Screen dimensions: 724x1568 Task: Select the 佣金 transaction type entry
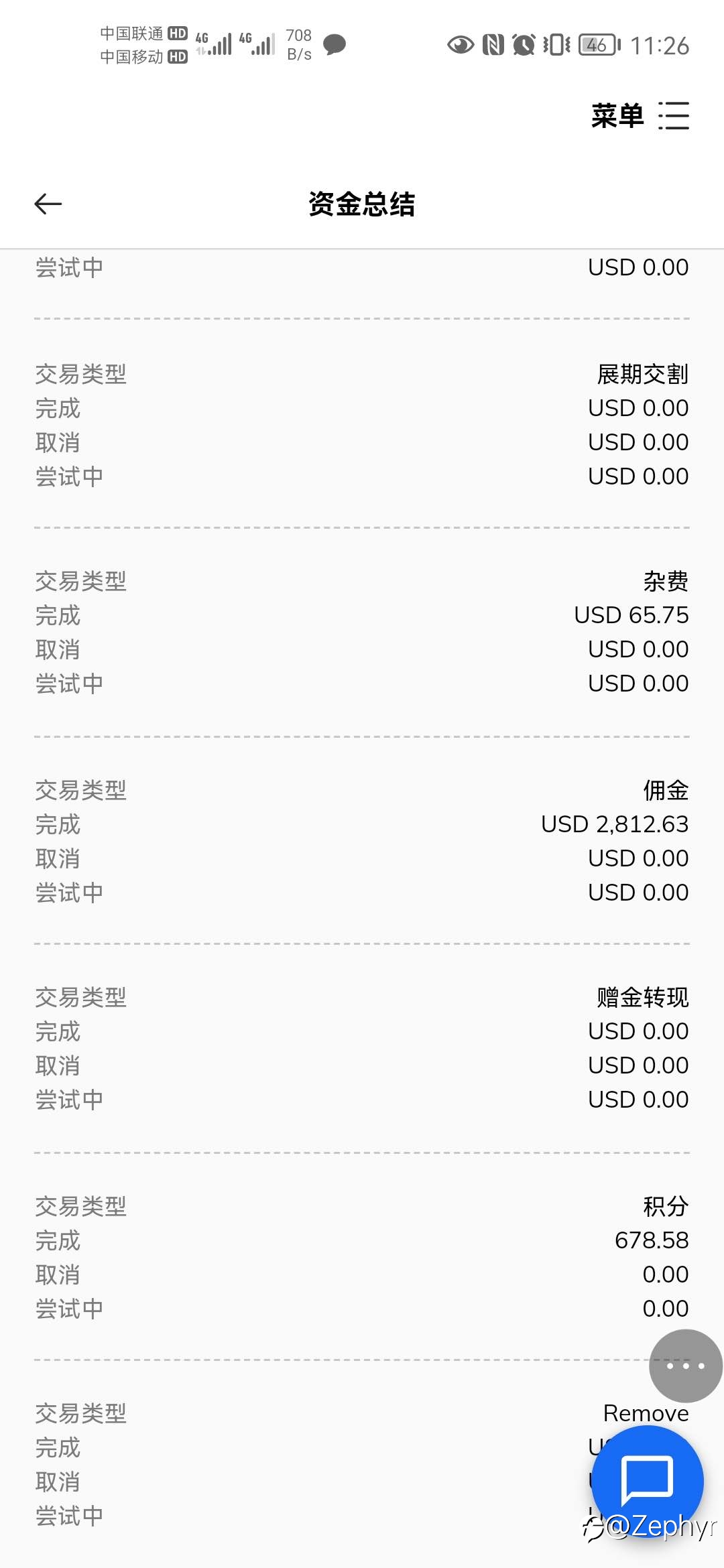pos(666,791)
